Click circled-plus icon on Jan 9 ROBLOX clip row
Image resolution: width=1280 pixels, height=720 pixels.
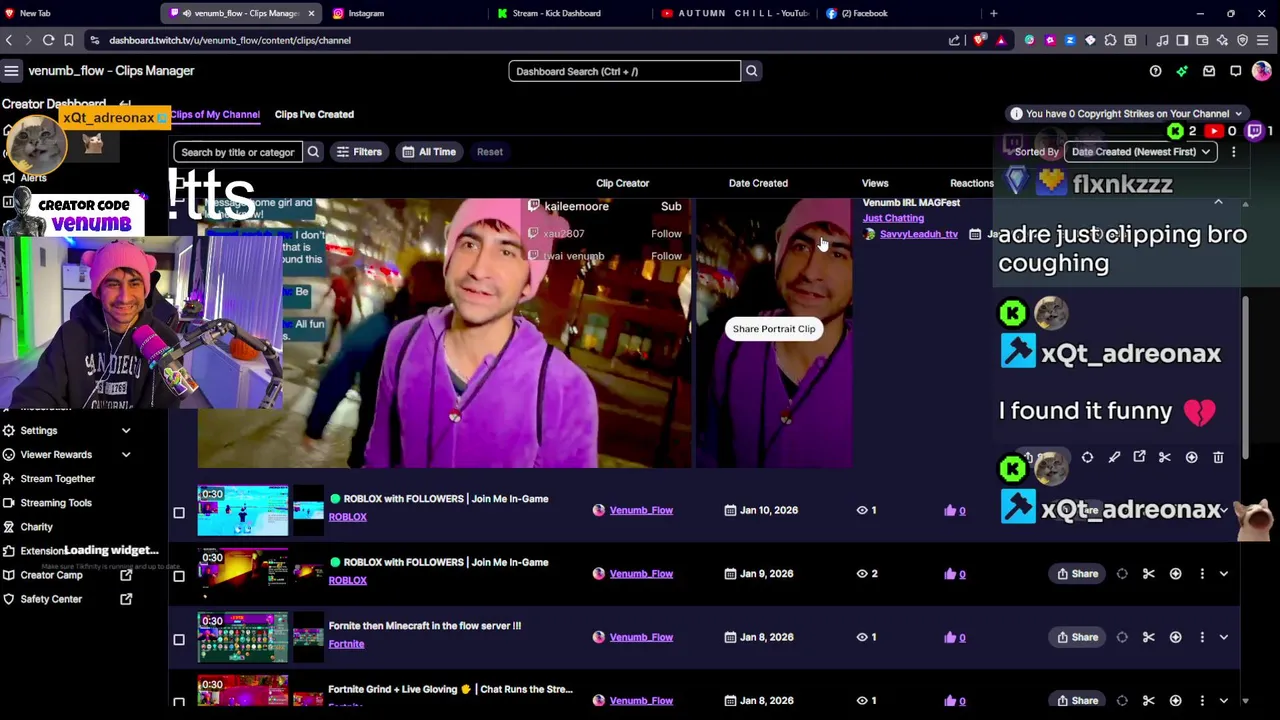click(x=1175, y=574)
